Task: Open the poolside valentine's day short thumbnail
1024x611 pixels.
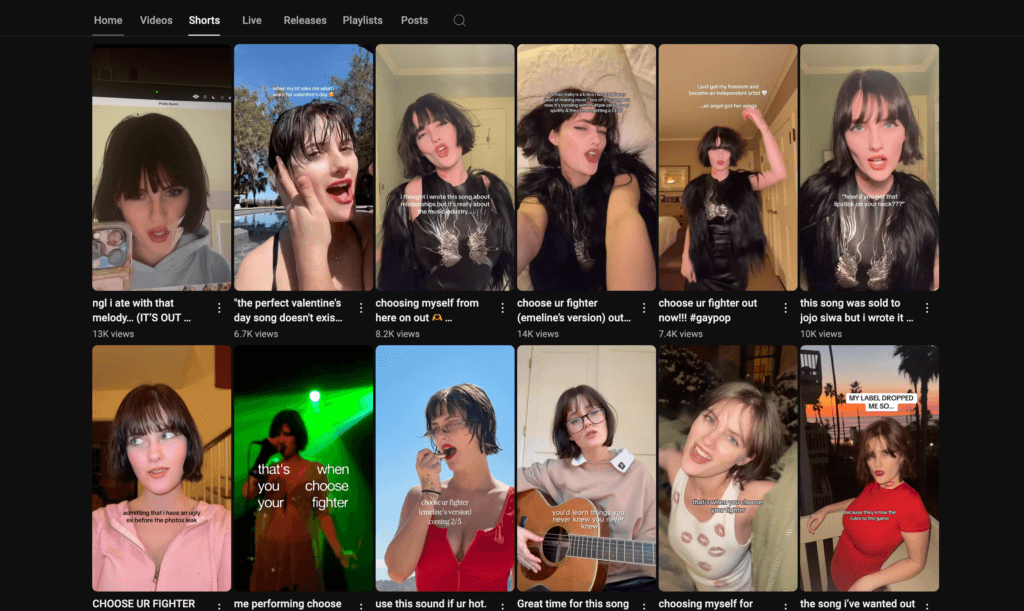Action: (303, 167)
